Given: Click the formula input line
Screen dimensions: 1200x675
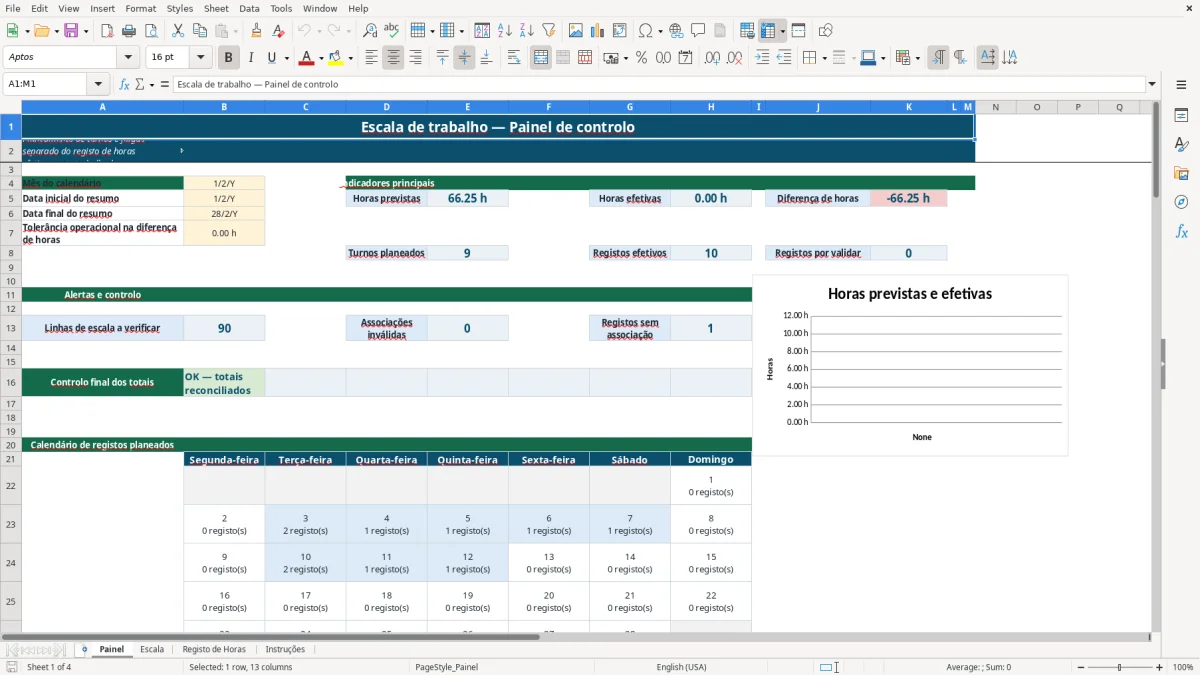Looking at the screenshot, I should [x=658, y=85].
